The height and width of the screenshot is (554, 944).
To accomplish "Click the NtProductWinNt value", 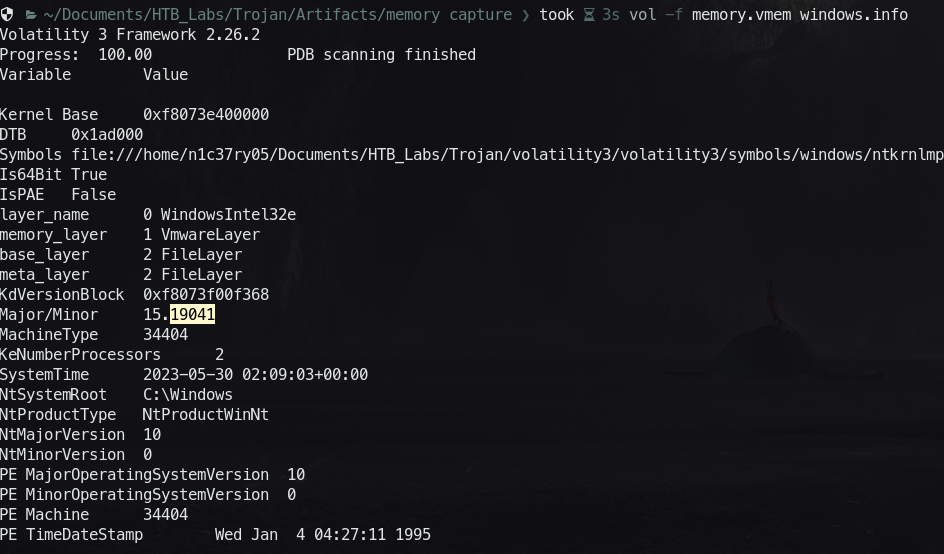I will pos(206,415).
